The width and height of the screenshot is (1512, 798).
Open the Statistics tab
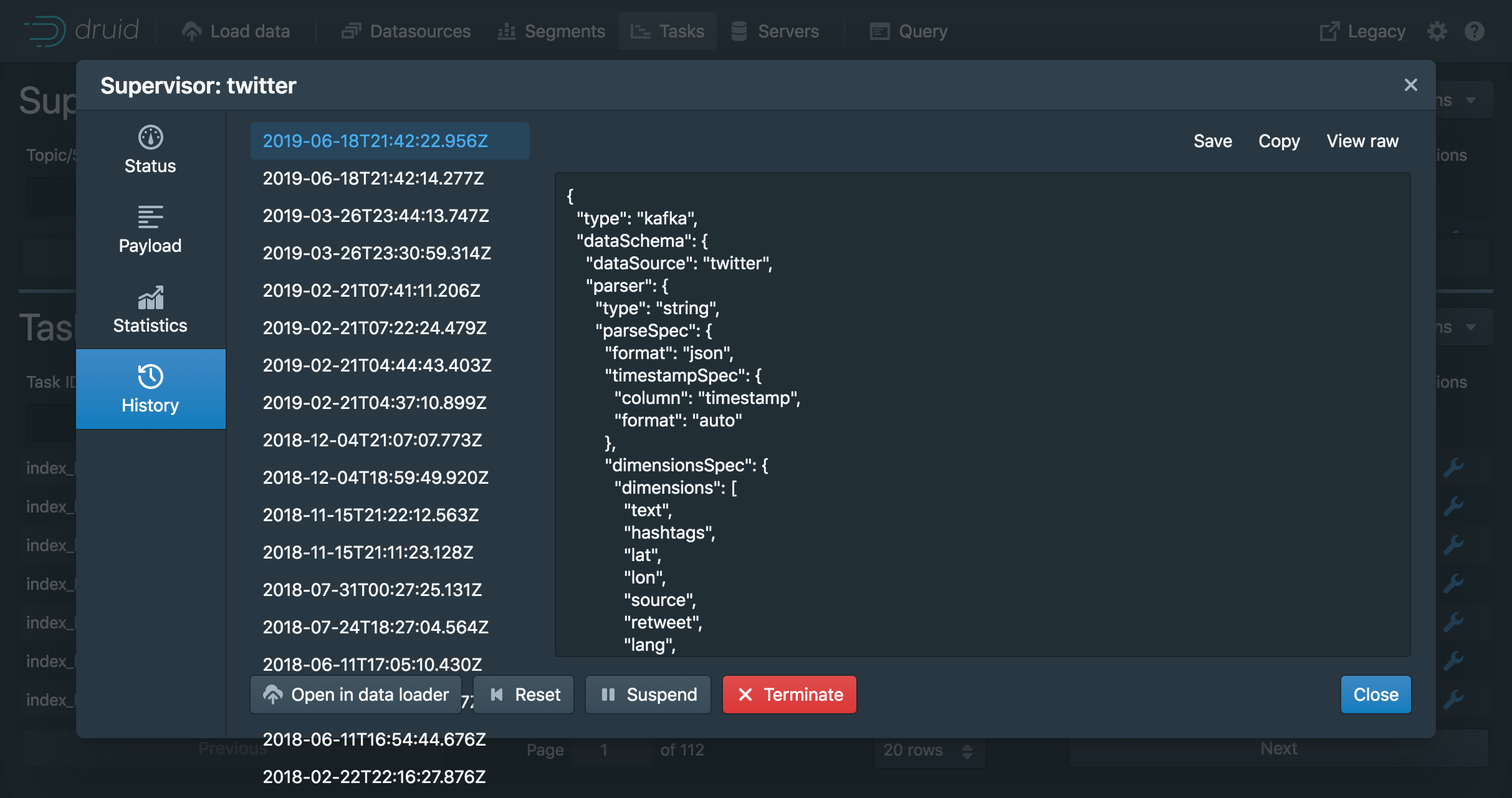point(150,310)
